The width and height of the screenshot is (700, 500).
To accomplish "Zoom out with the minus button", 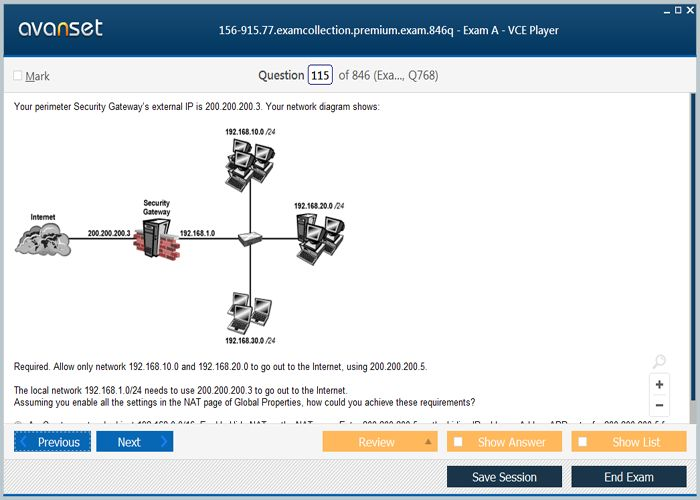I will [659, 406].
